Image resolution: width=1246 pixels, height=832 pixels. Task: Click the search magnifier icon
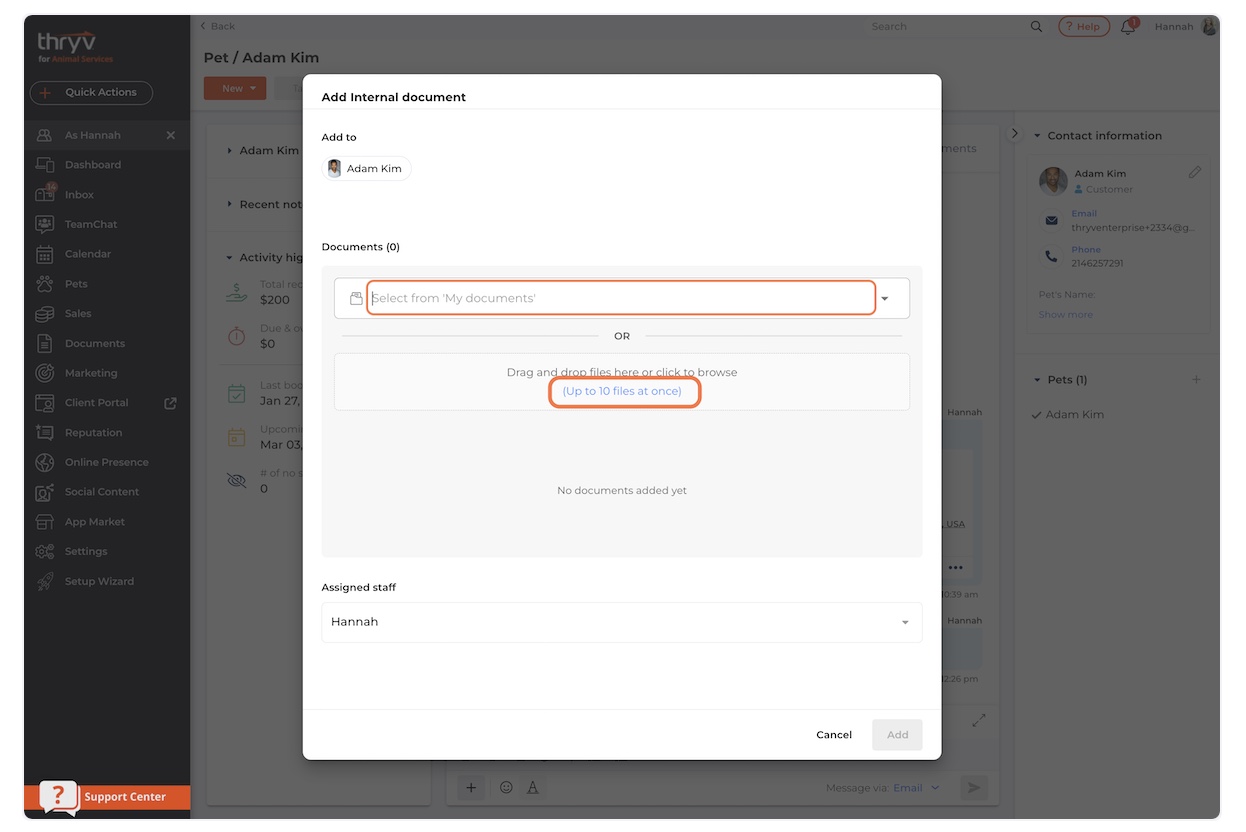click(x=1036, y=27)
